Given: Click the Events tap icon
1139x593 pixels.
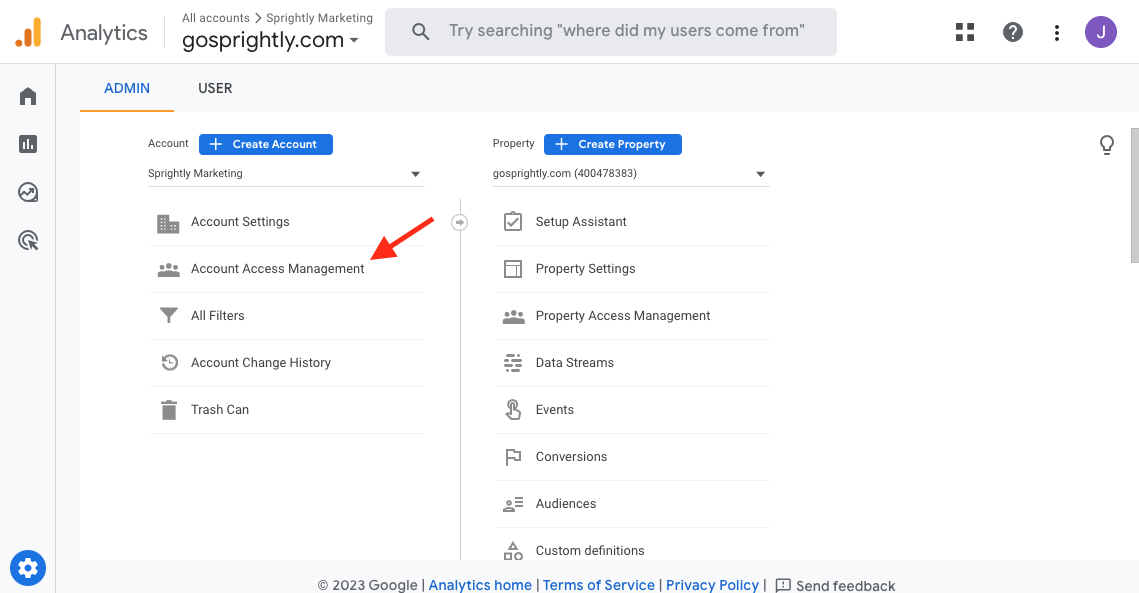Looking at the screenshot, I should pos(513,410).
